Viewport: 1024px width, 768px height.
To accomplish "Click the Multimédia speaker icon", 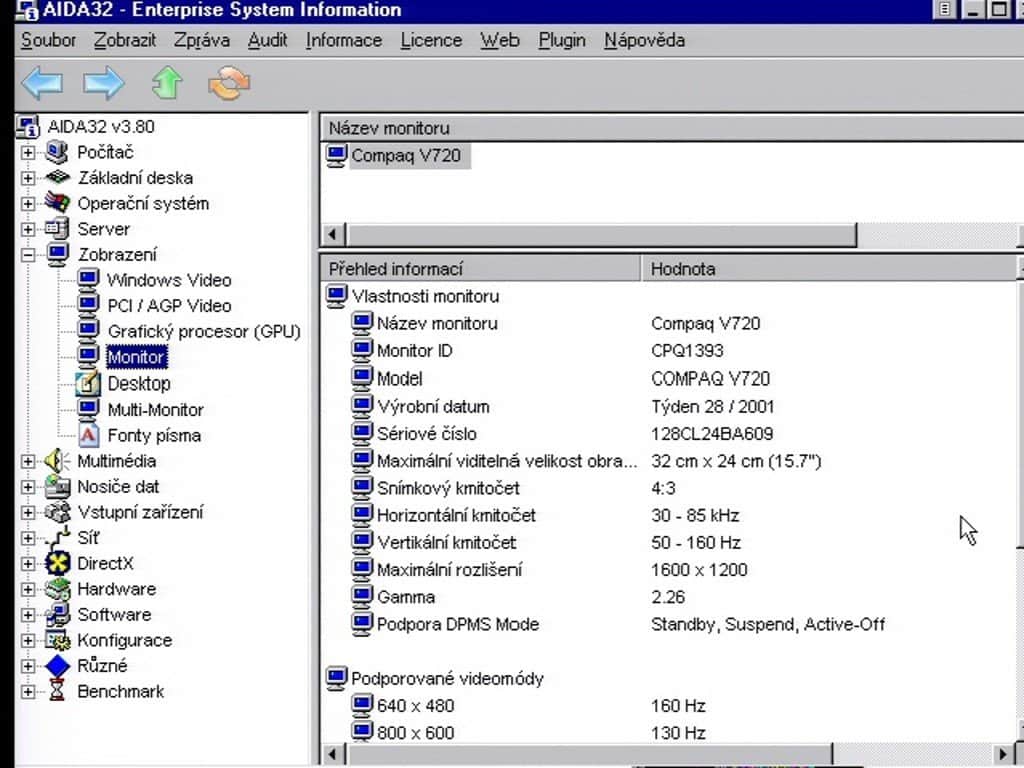I will coord(57,461).
